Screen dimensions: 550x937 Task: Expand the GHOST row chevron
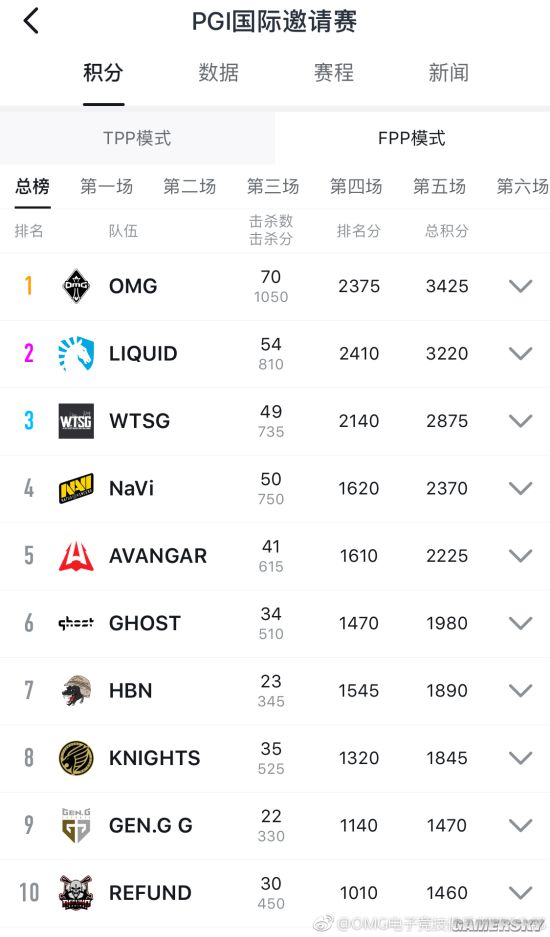(521, 623)
